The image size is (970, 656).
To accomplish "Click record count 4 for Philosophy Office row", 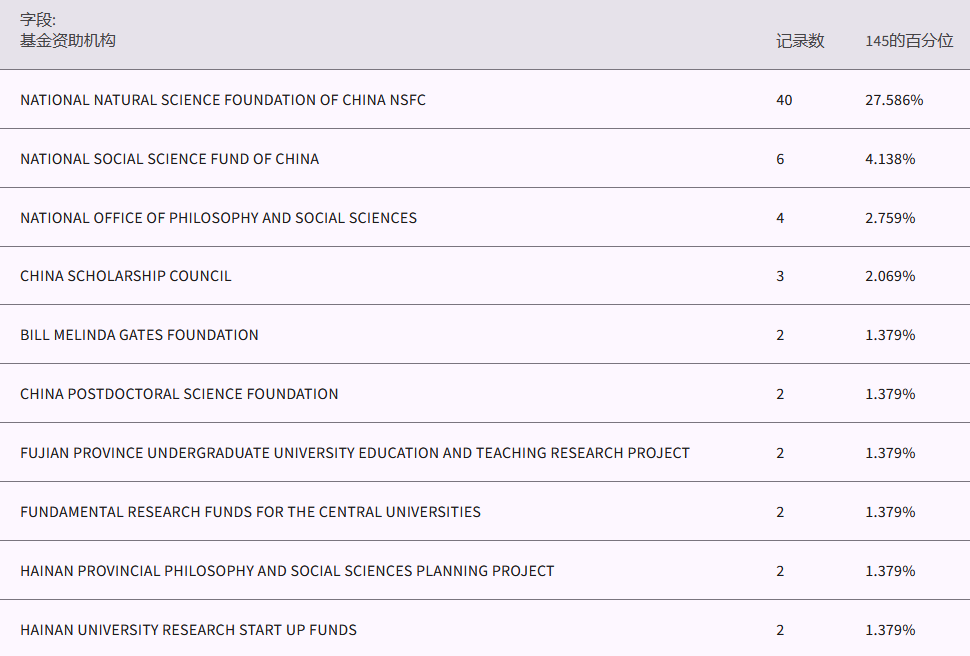I will pos(780,218).
